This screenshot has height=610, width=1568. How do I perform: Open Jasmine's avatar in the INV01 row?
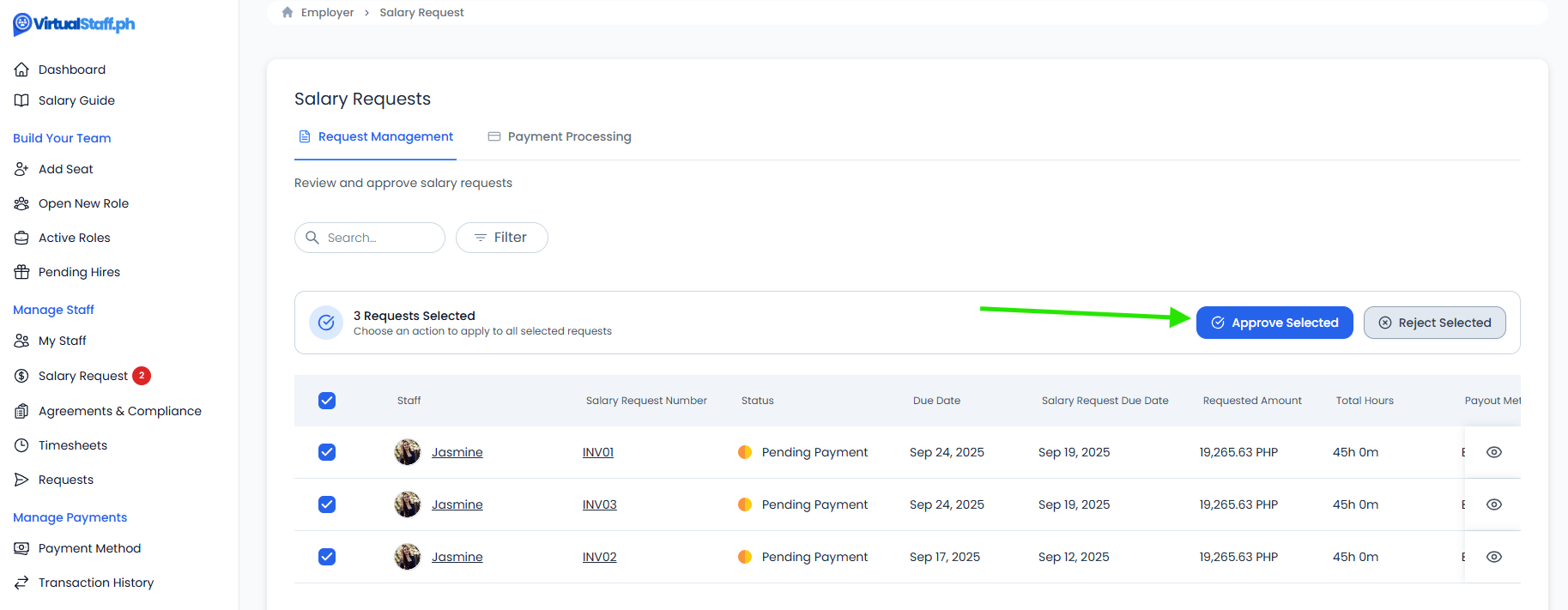click(408, 452)
